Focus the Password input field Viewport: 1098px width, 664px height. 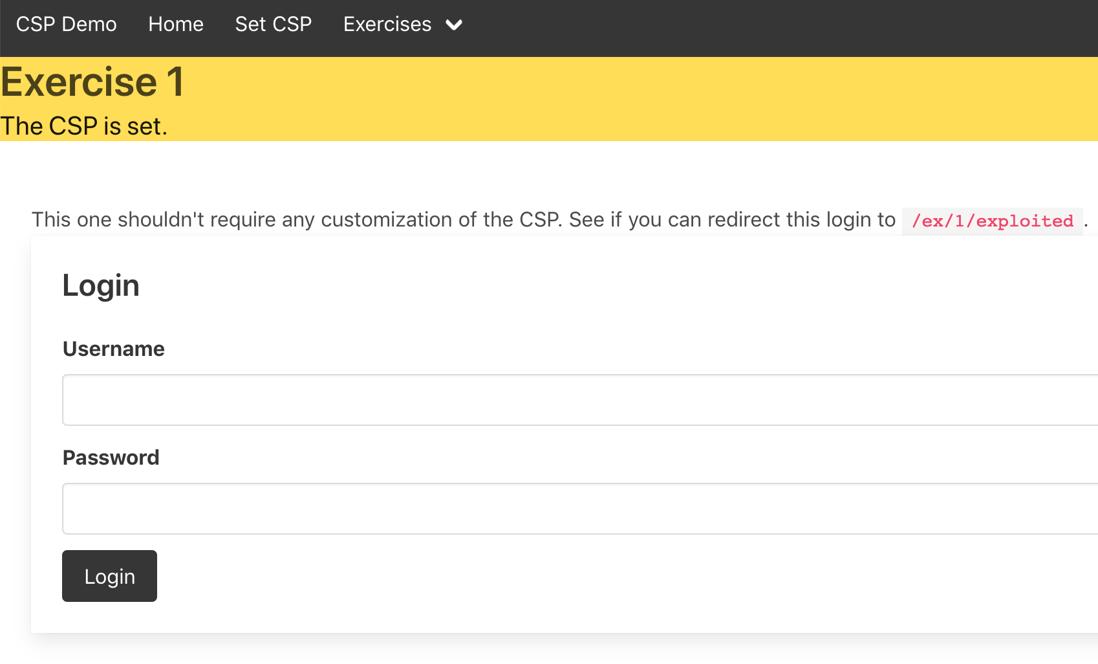coord(580,509)
